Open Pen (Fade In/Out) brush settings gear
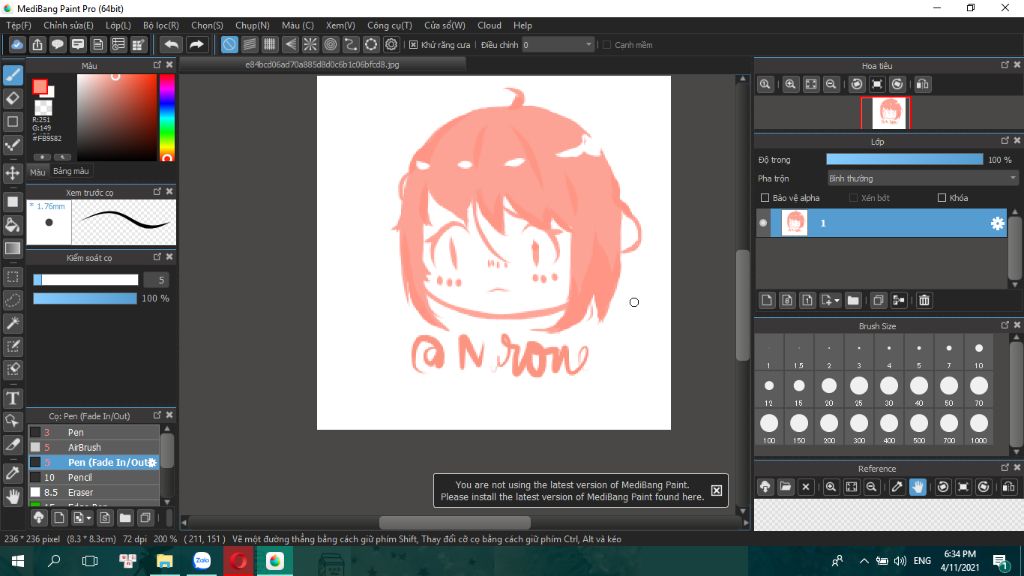This screenshot has height=576, width=1024. [152, 462]
